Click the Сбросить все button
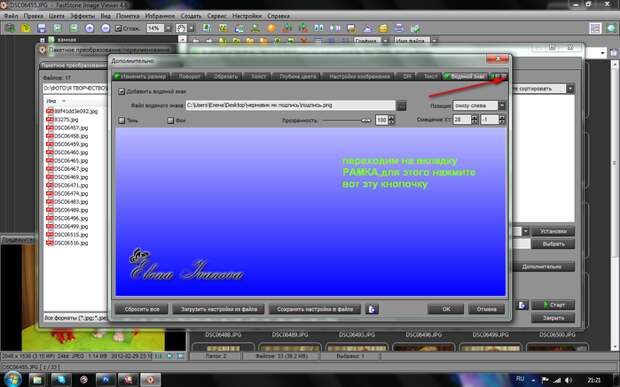This screenshot has height=387, width=620. pyautogui.click(x=142, y=309)
